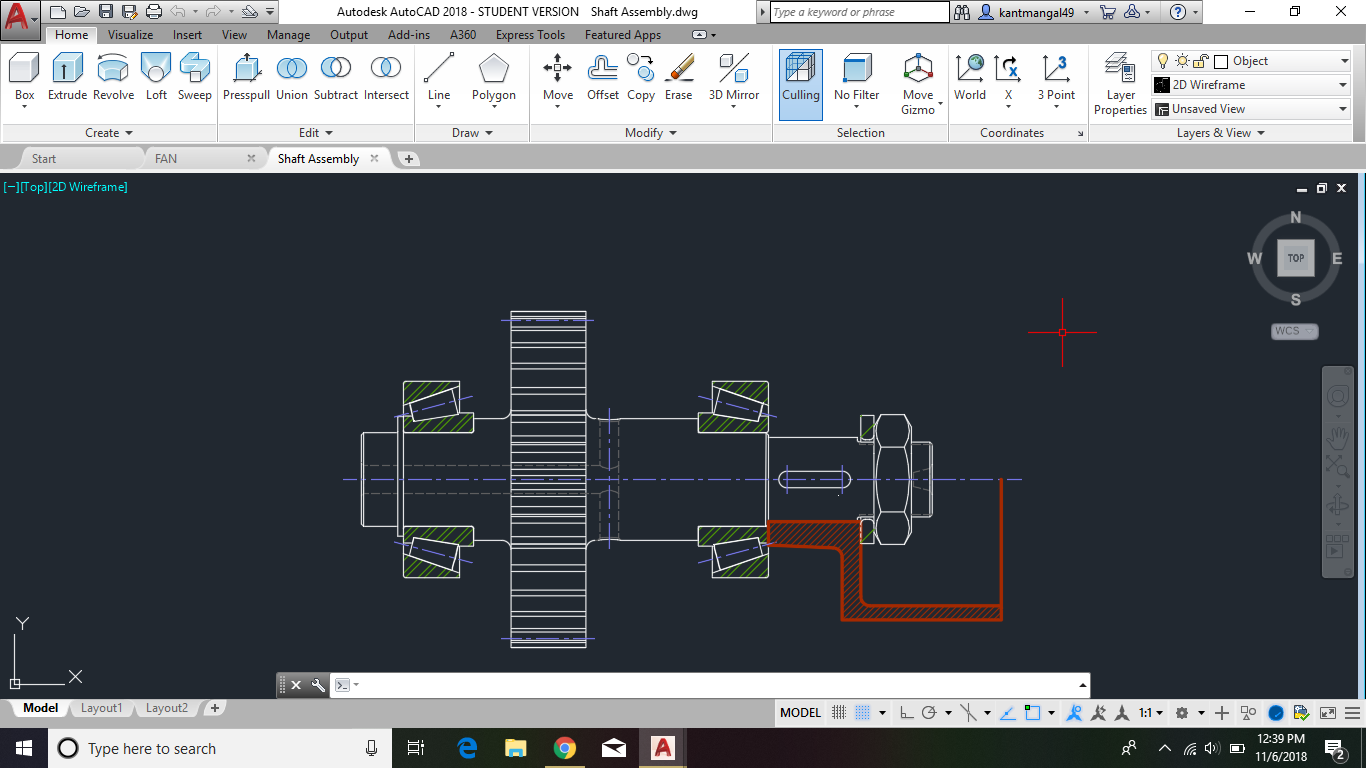Image resolution: width=1366 pixels, height=768 pixels.
Task: Click the Revolve tool icon
Action: (113, 78)
